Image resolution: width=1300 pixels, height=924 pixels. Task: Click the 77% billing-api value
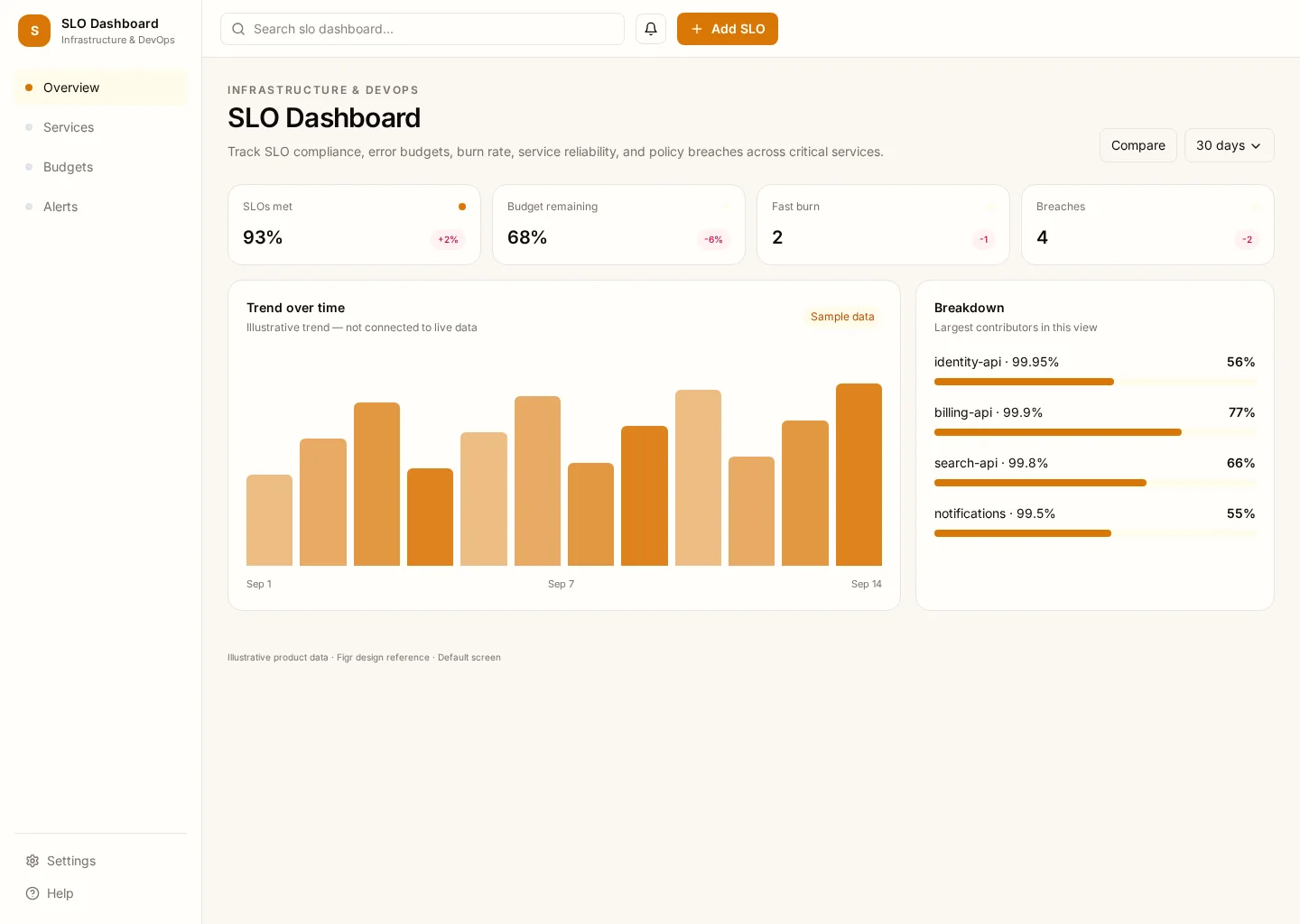1241,412
